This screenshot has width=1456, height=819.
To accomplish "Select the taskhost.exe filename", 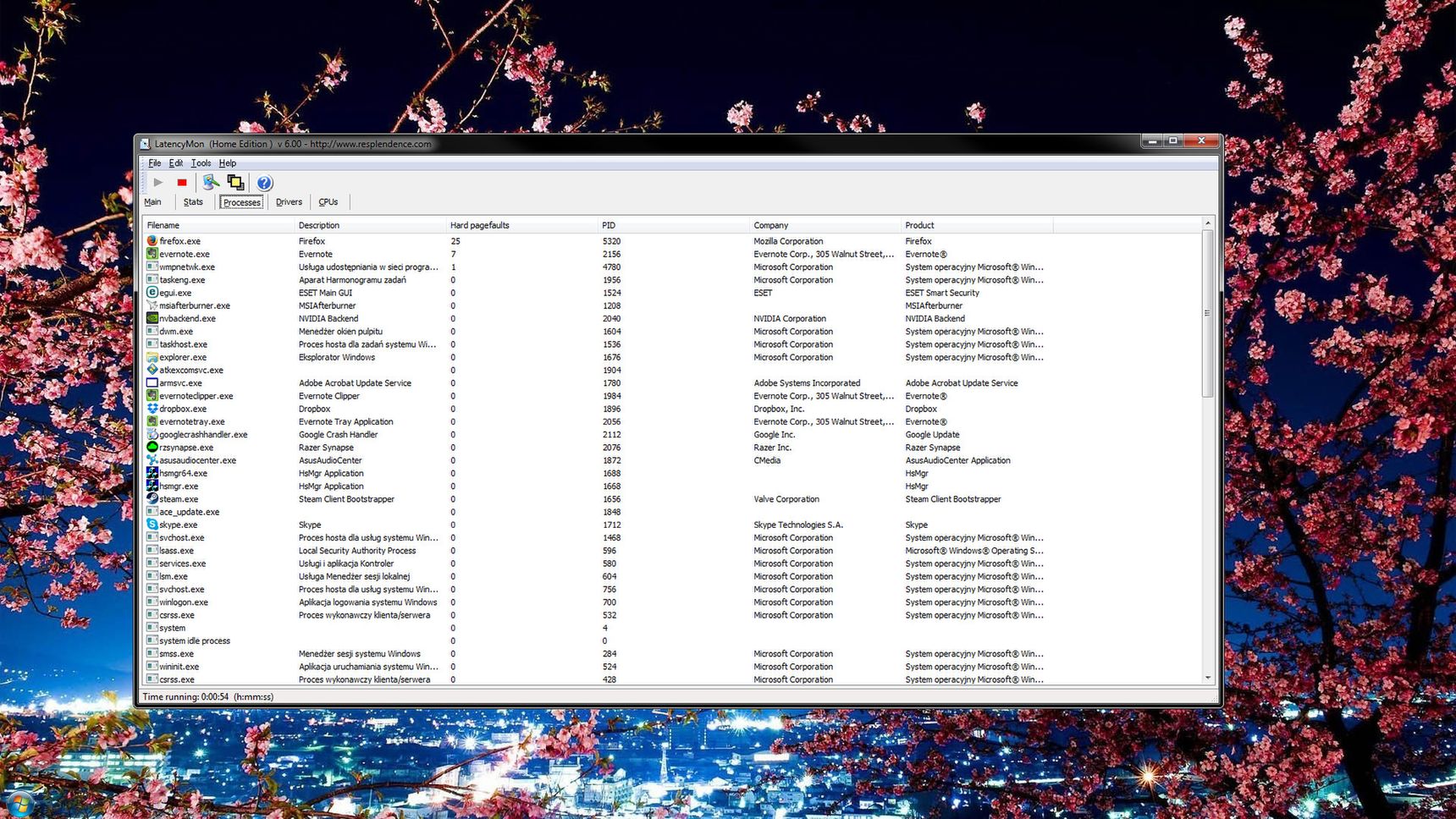I will click(x=183, y=344).
